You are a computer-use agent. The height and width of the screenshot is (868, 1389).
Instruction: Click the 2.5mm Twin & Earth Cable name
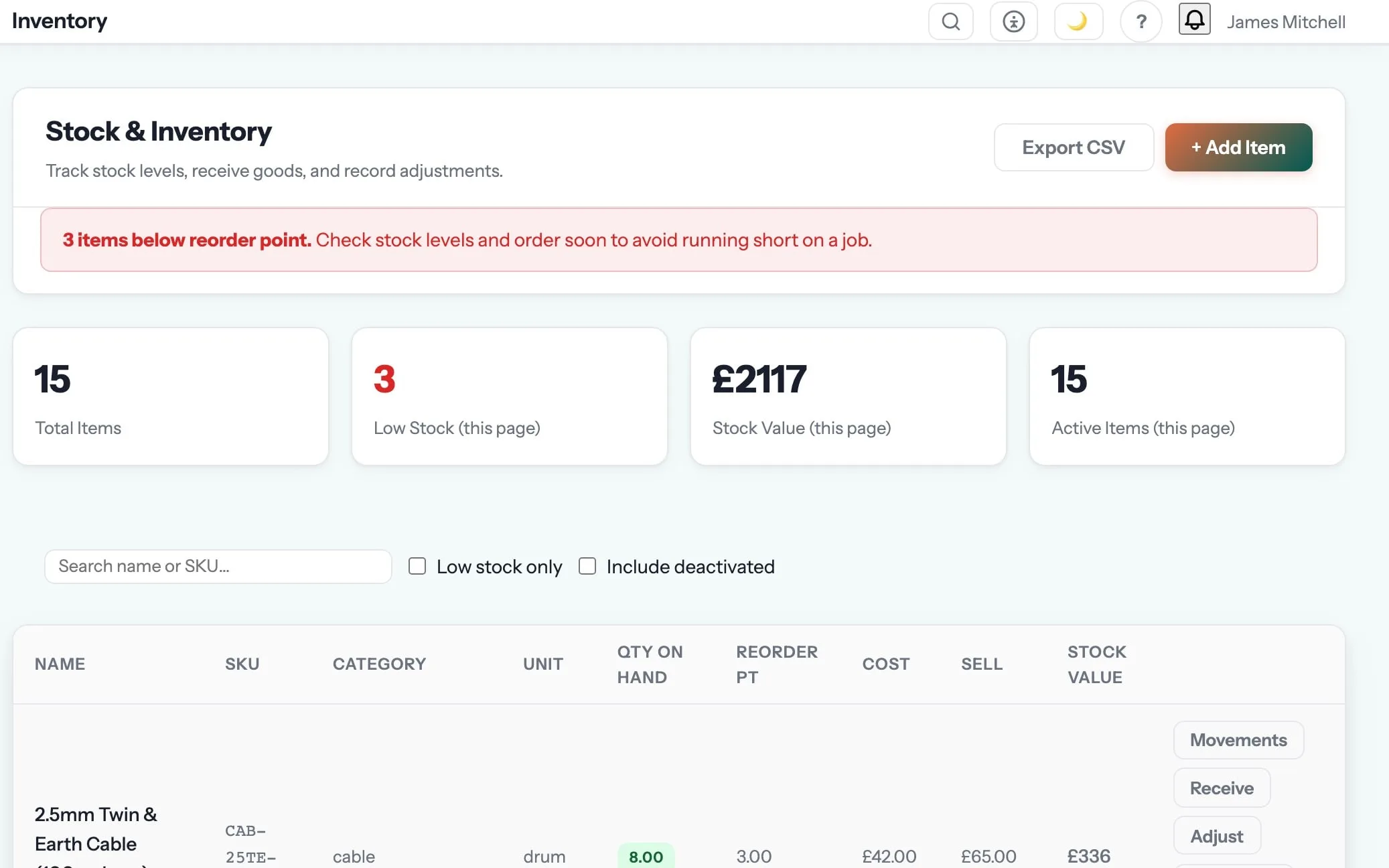click(96, 837)
